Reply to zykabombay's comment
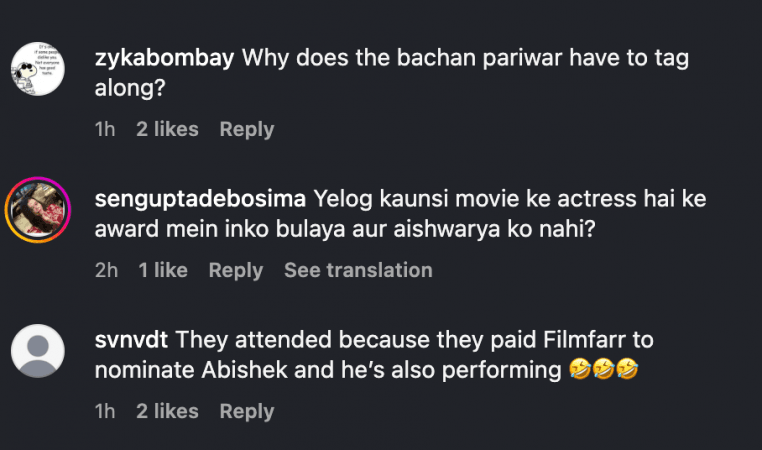Viewport: 762px width, 450px height. (246, 129)
